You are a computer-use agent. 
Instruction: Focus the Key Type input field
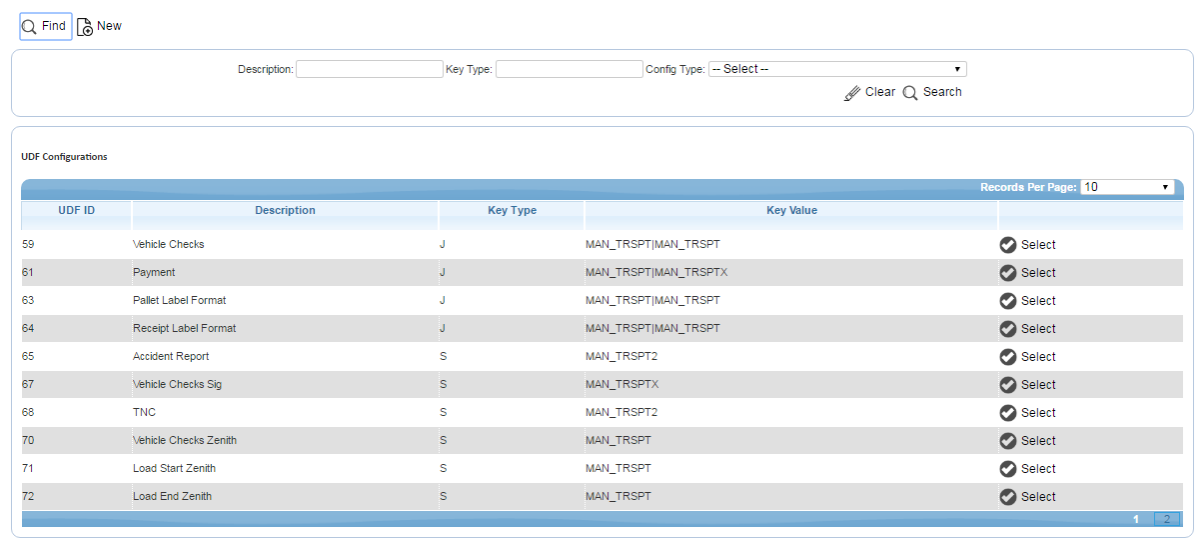coord(569,69)
